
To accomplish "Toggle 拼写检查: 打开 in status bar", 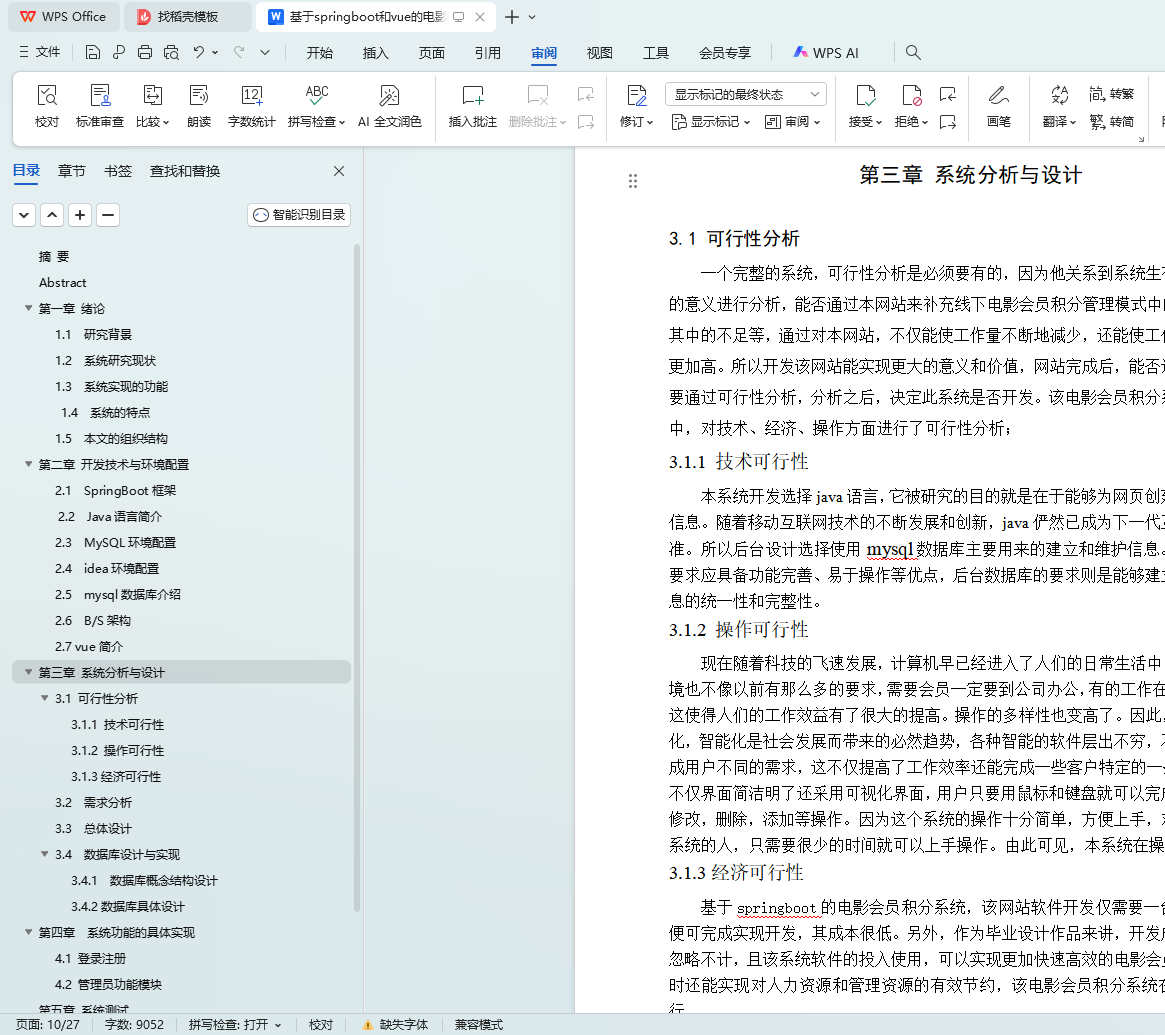I will click(x=235, y=1025).
